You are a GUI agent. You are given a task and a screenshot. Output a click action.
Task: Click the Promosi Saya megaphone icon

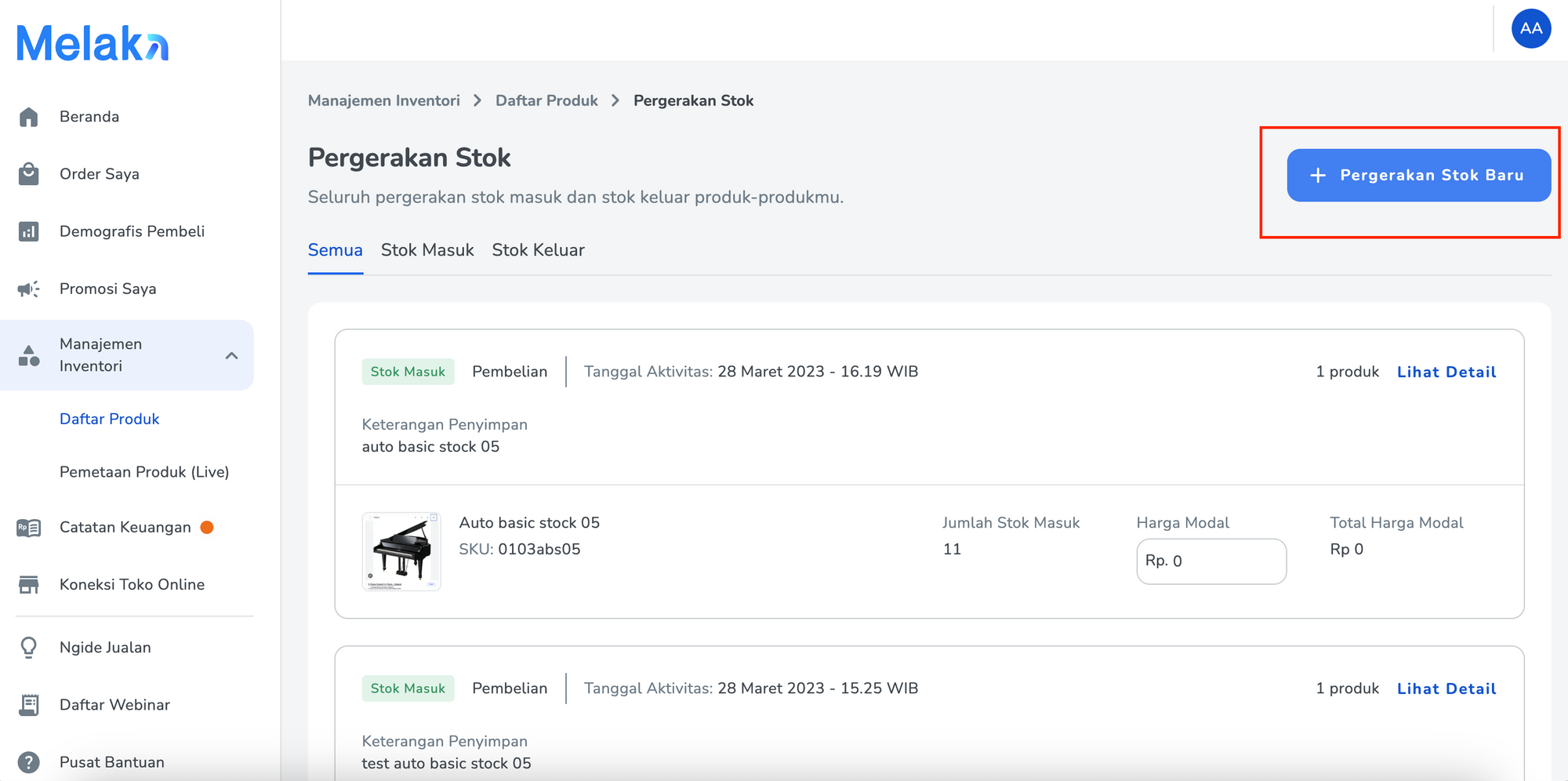pyautogui.click(x=29, y=289)
